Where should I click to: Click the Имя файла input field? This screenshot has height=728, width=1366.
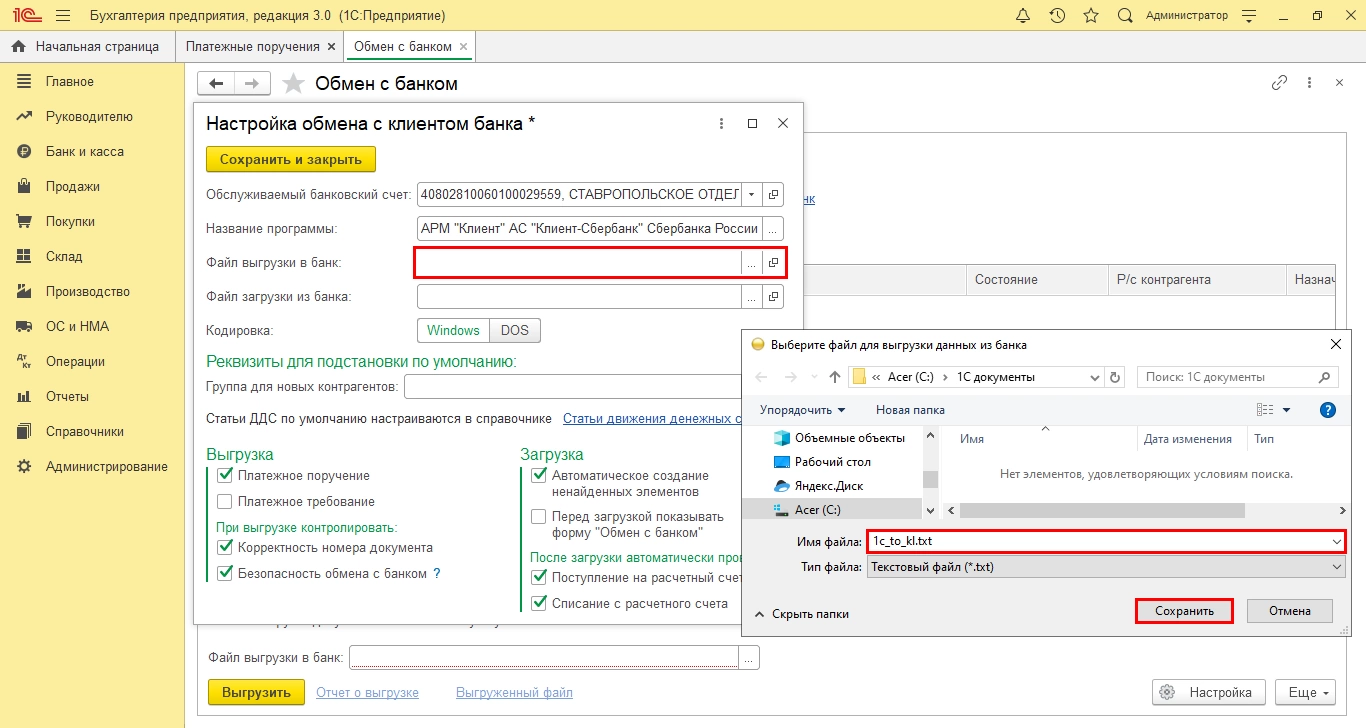[x=1098, y=541]
